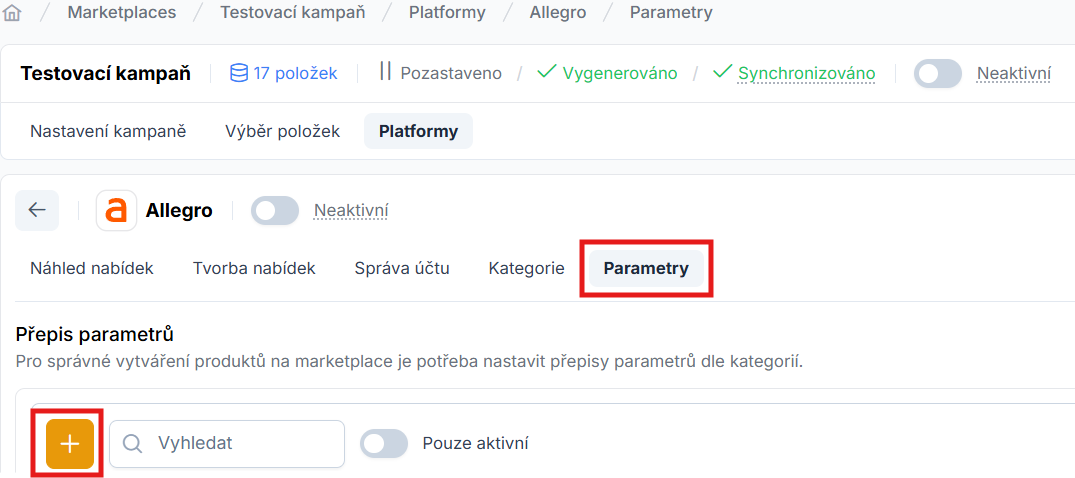Click the Allegro logo icon

click(117, 211)
